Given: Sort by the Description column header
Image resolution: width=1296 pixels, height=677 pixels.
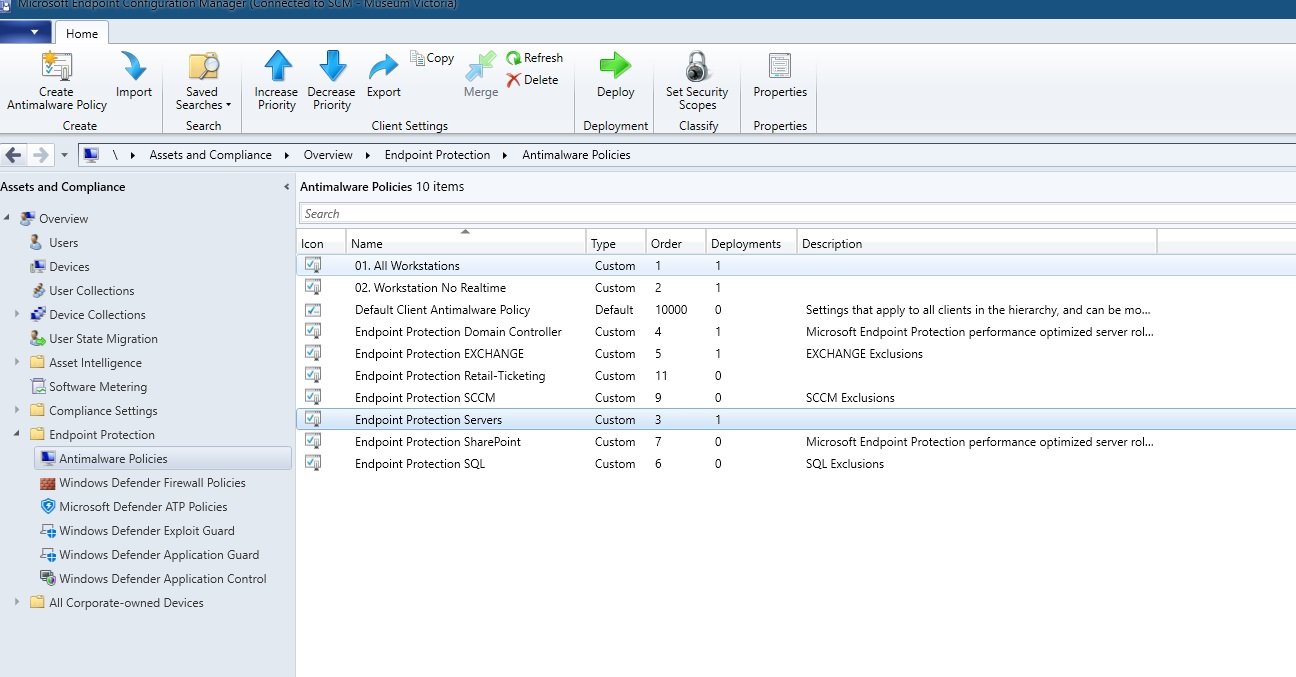Looking at the screenshot, I should tap(977, 243).
